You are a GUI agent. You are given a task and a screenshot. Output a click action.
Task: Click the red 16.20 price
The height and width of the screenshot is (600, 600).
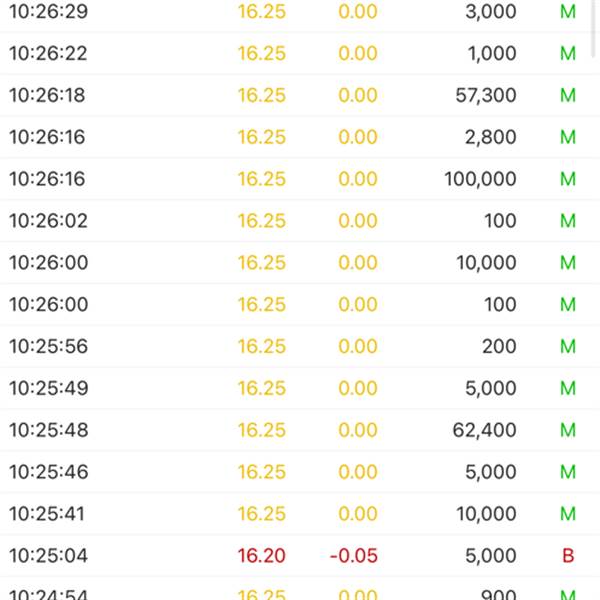[261, 556]
